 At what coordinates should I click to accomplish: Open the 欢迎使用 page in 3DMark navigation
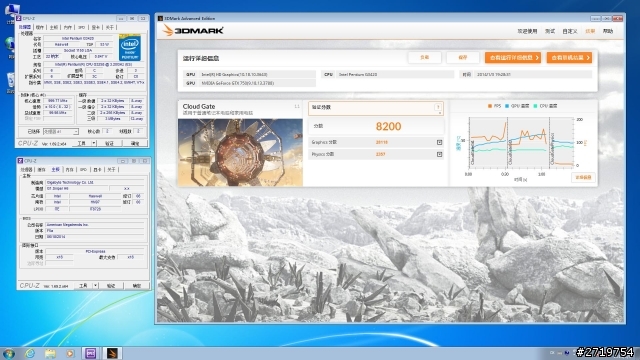[527, 31]
